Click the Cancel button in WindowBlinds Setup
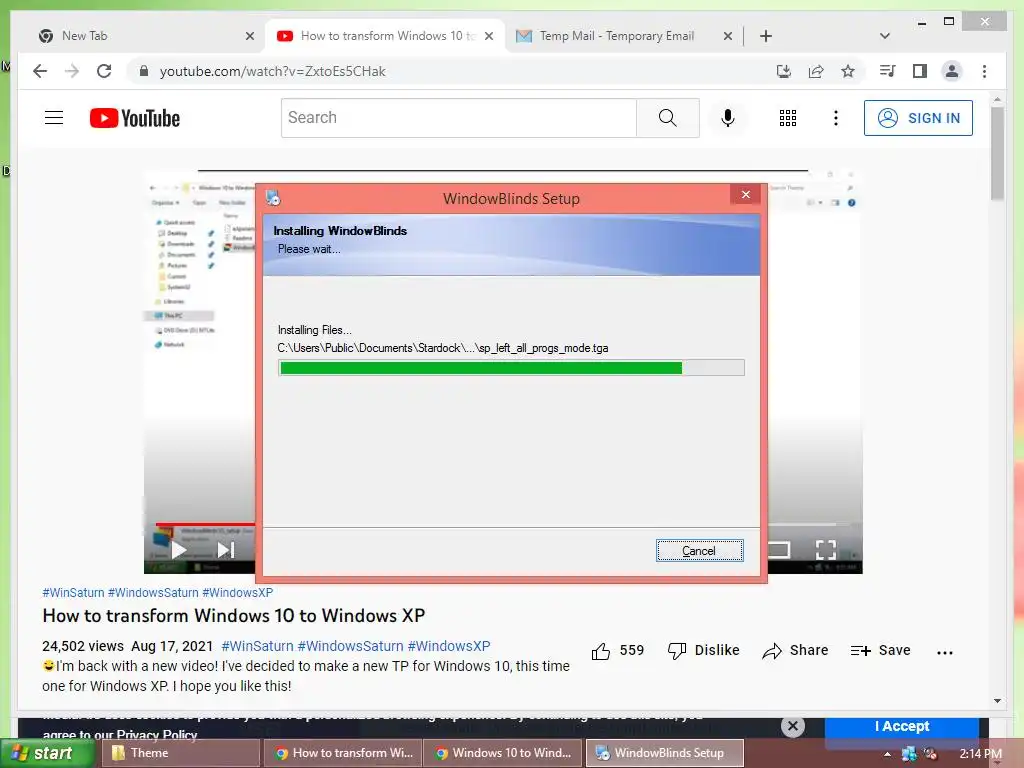The height and width of the screenshot is (768, 1024). point(699,551)
